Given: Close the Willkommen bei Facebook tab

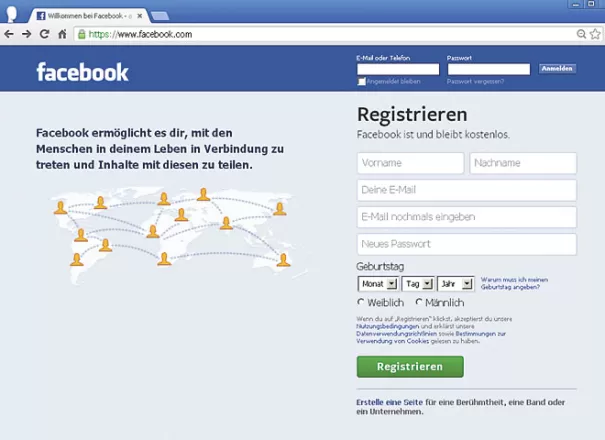Looking at the screenshot, I should (x=140, y=16).
